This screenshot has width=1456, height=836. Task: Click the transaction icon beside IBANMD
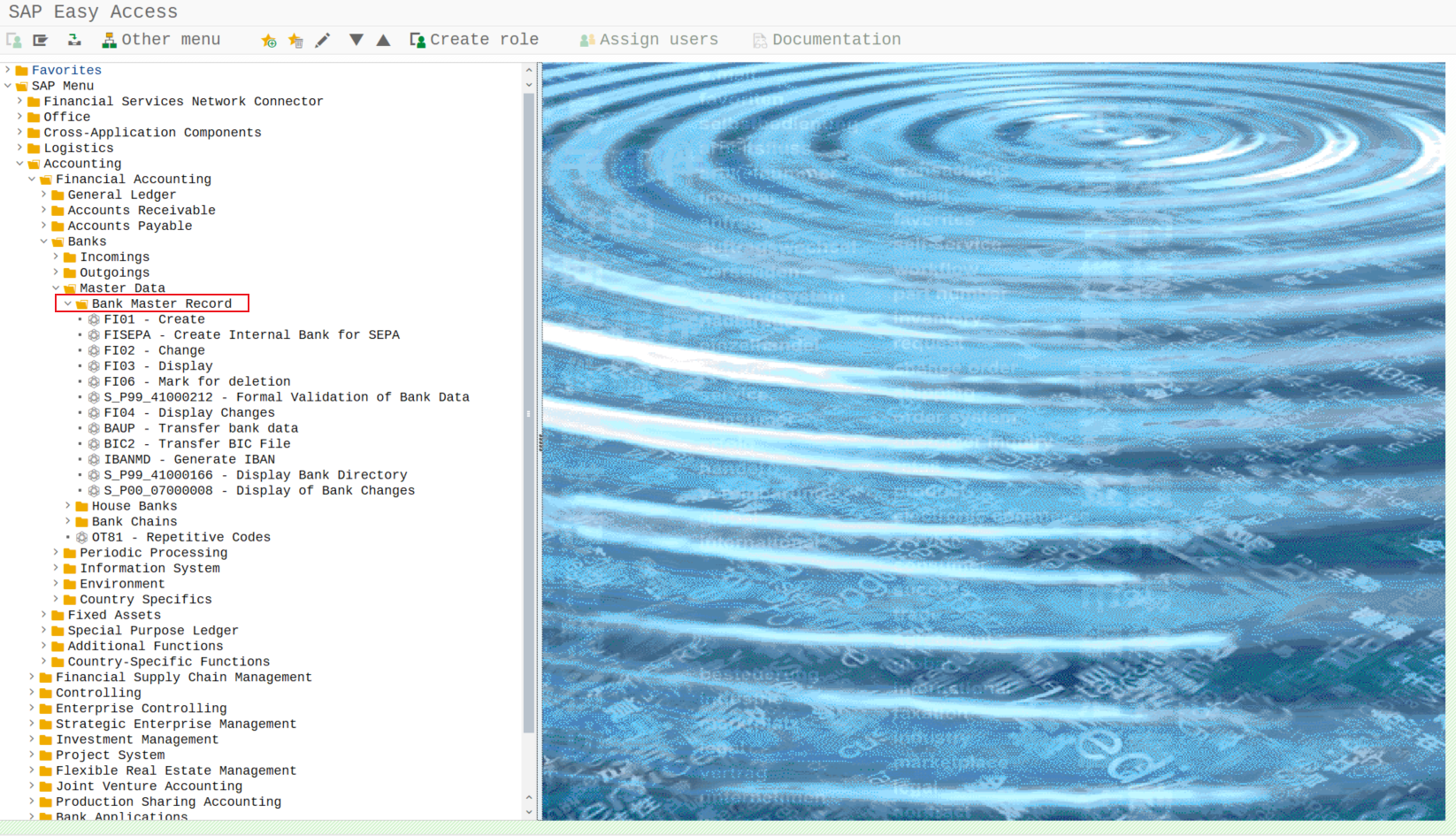94,460
